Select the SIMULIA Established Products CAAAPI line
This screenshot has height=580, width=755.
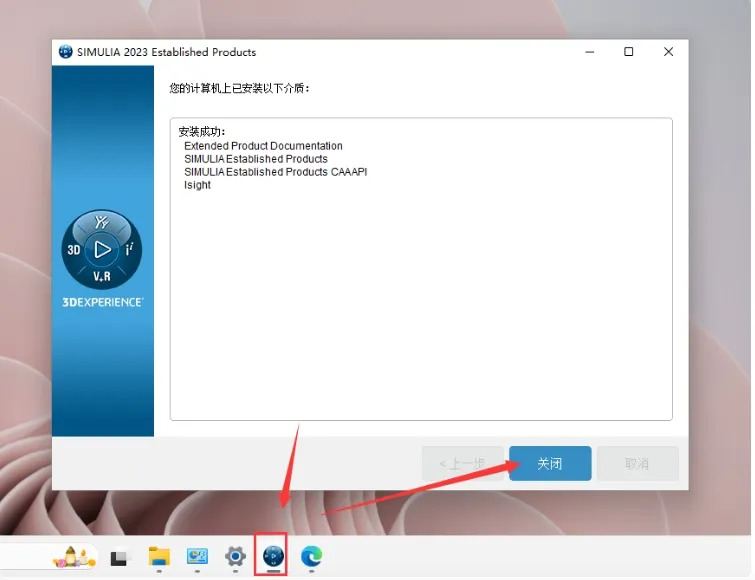point(275,172)
